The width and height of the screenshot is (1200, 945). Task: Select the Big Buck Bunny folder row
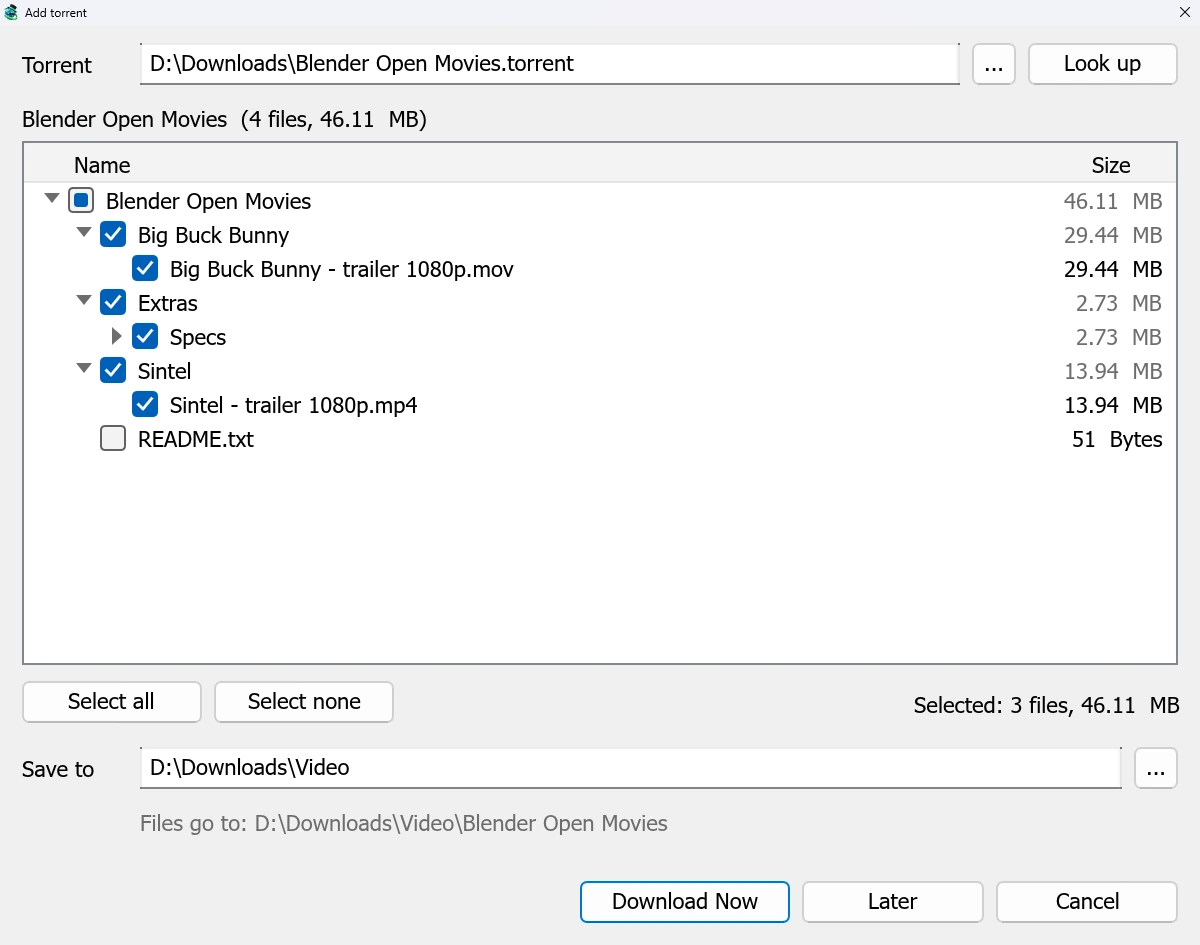(x=599, y=235)
